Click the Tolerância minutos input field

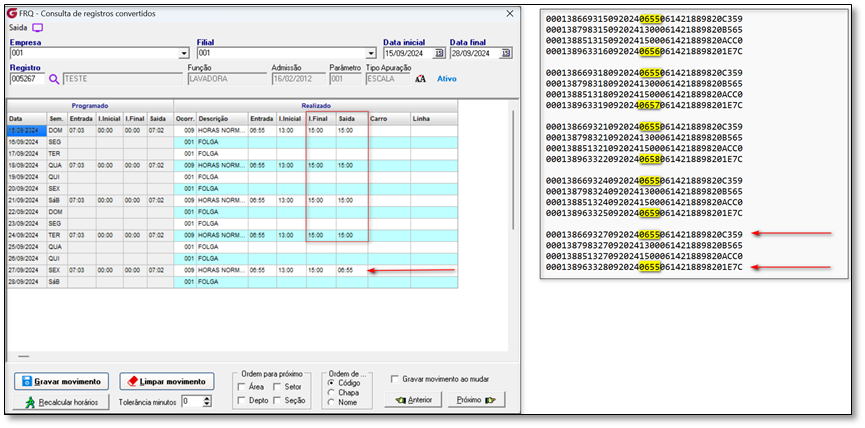click(x=192, y=402)
